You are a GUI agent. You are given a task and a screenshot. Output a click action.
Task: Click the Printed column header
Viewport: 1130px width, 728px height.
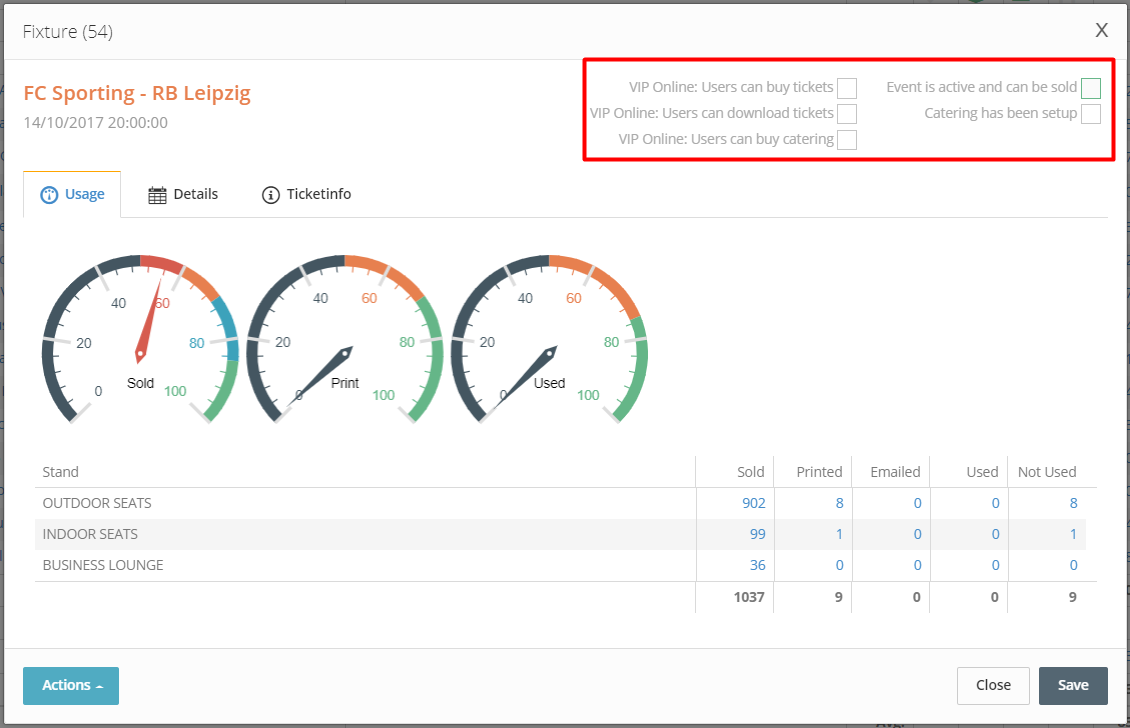tap(819, 472)
